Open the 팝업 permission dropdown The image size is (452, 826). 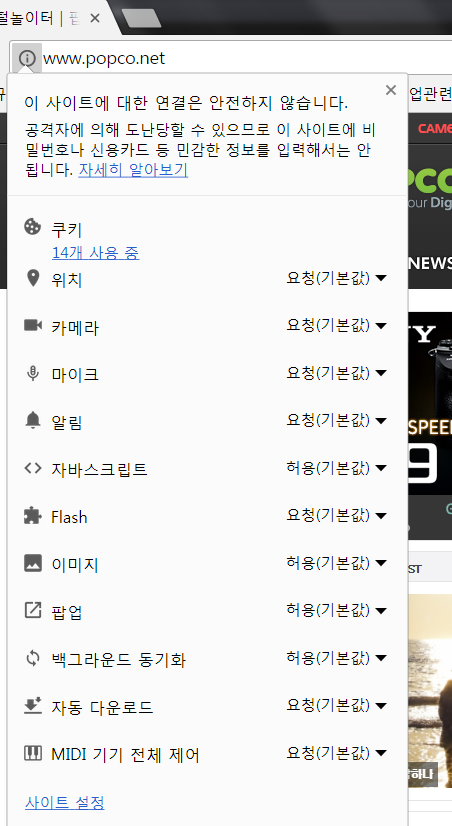coord(336,610)
